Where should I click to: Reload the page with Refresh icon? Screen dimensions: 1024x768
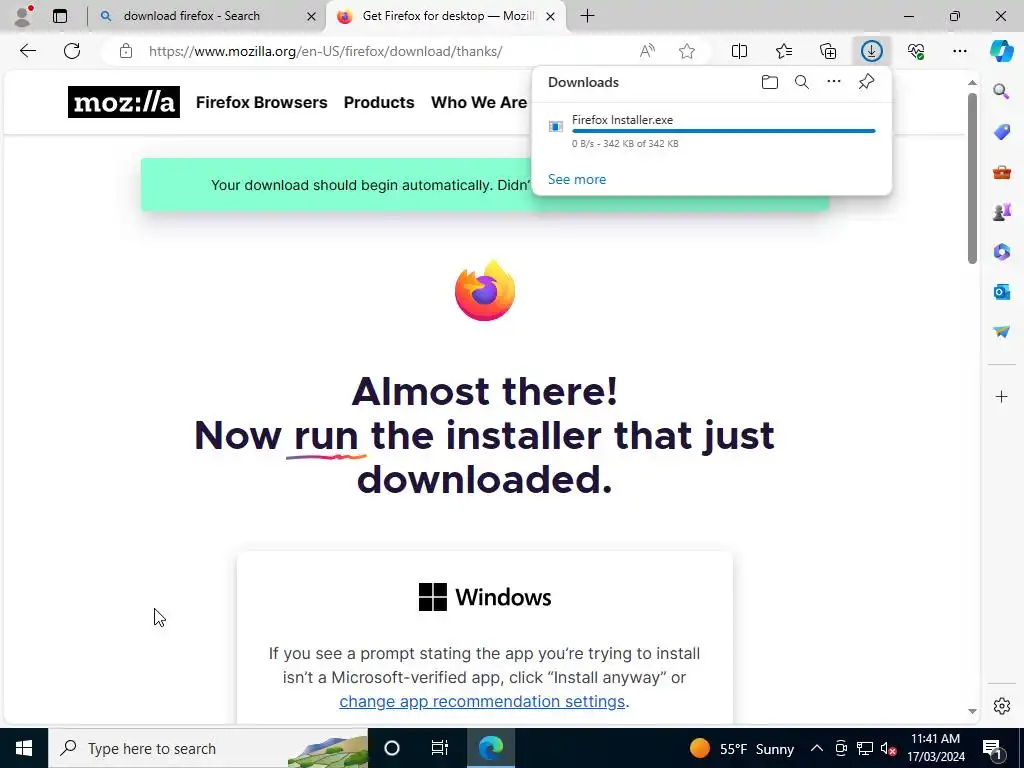(x=72, y=51)
